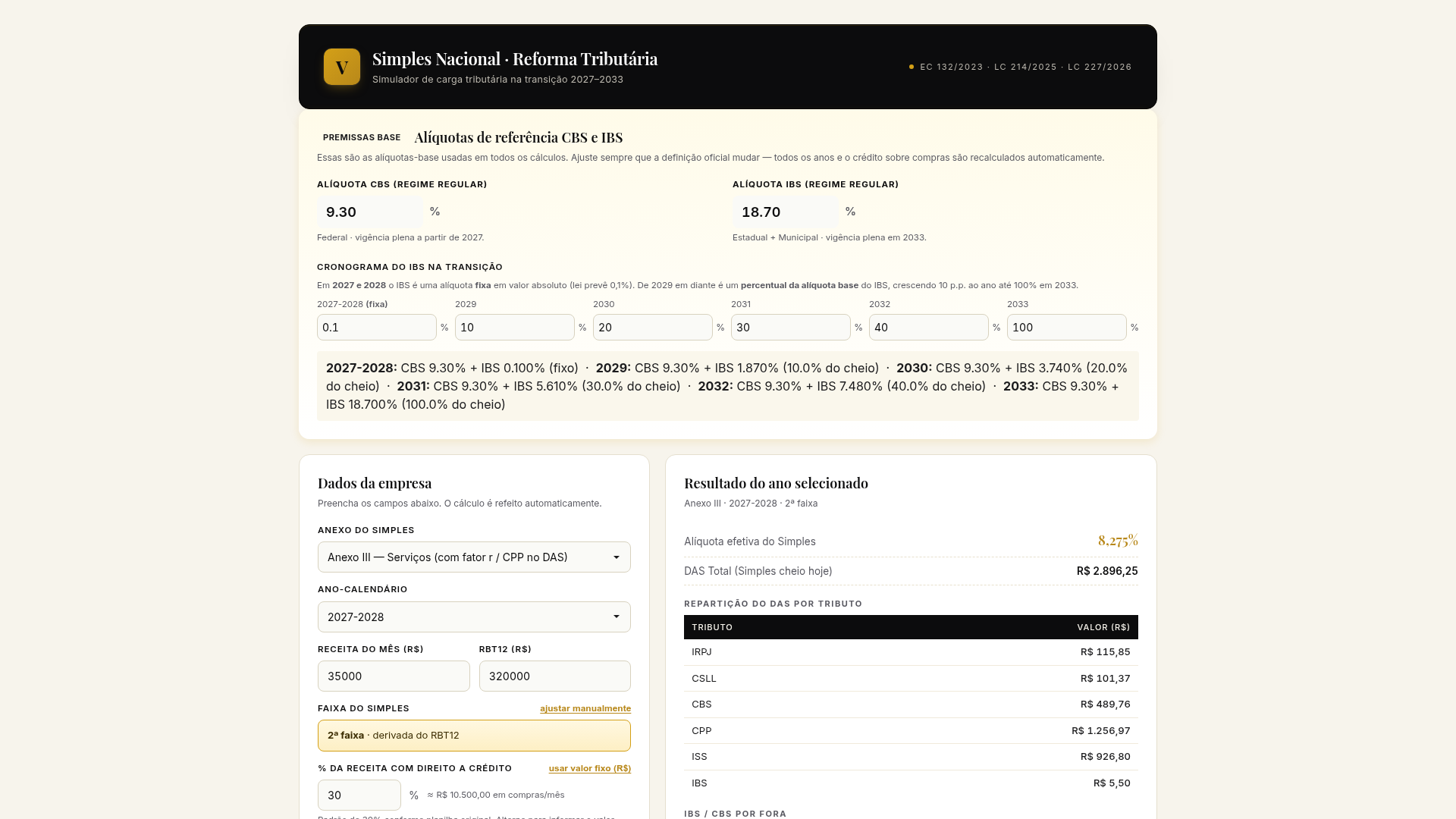
Task: Click the credit percentage field showing 30
Action: (x=359, y=795)
